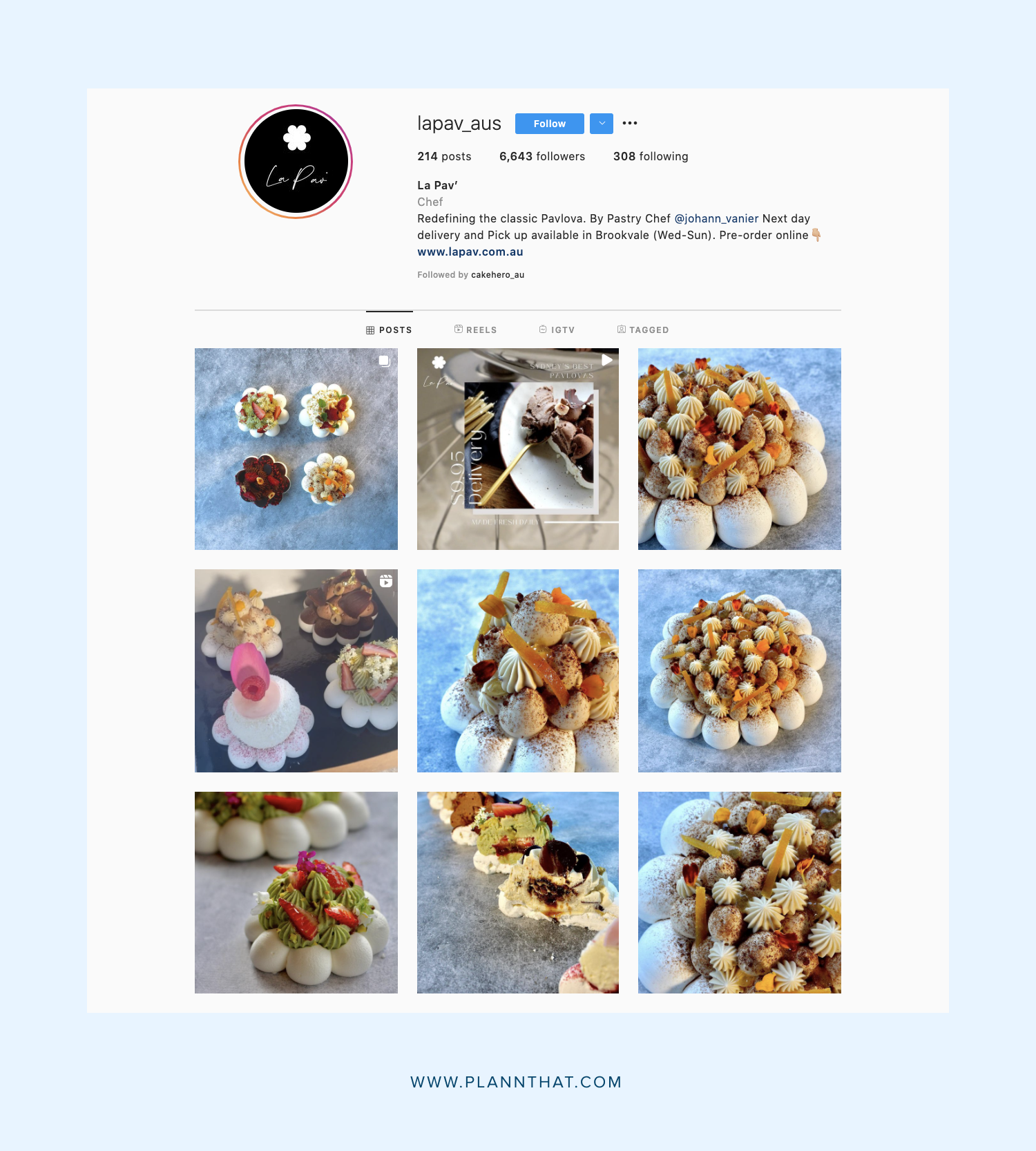The width and height of the screenshot is (1036, 1151).
Task: Expand the suggested accounts dropdown arrow
Action: pos(602,124)
